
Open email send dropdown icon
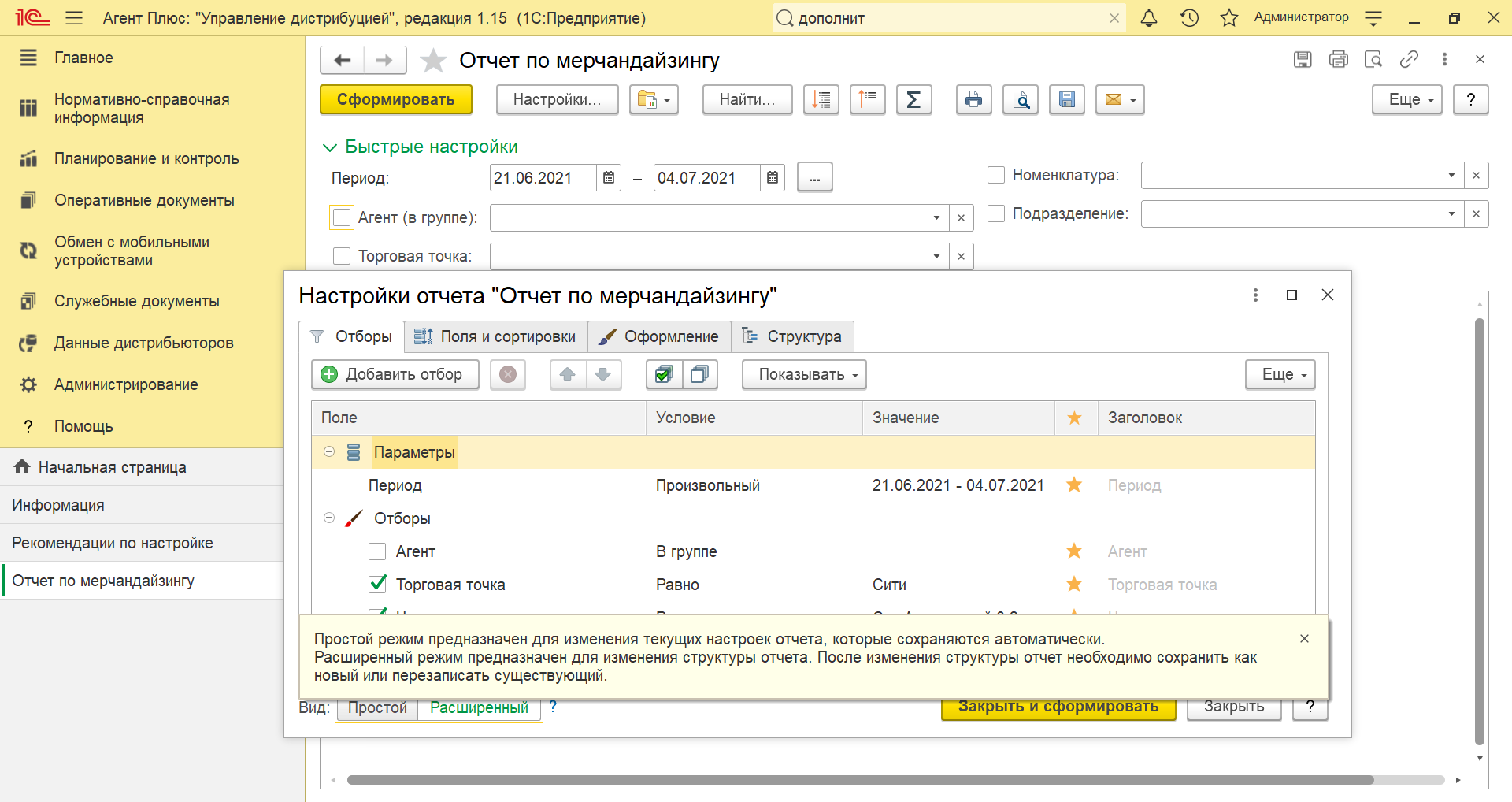pos(1120,99)
